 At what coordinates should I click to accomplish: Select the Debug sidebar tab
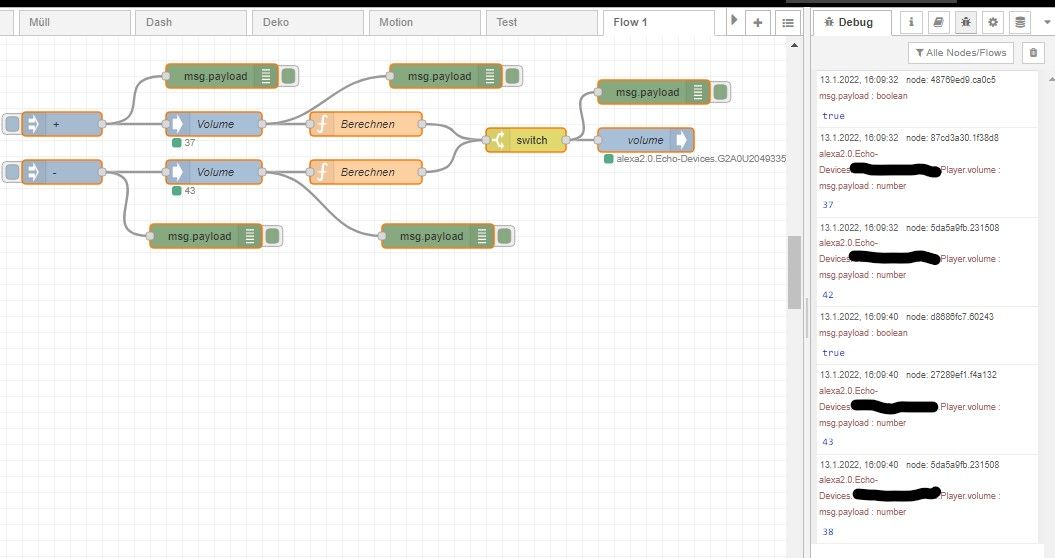pyautogui.click(x=852, y=22)
